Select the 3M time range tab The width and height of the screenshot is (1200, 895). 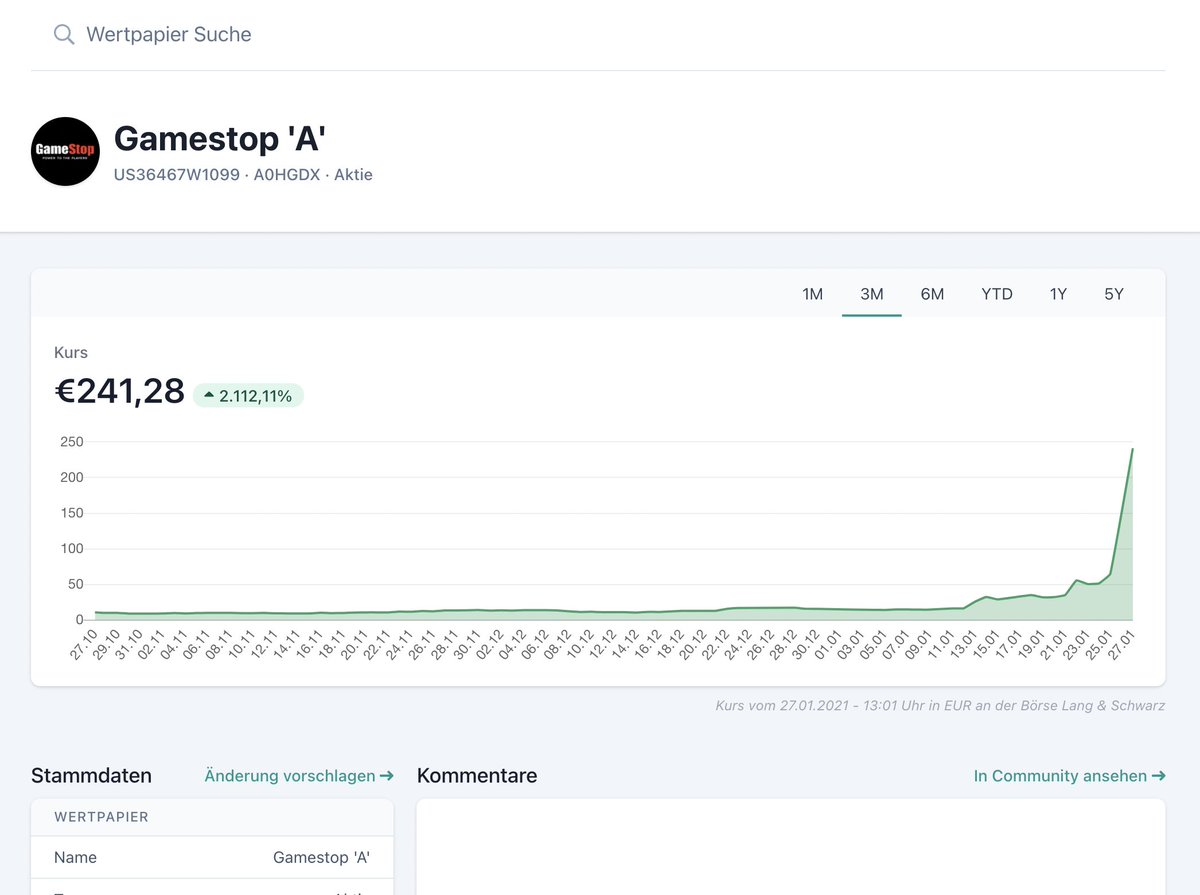872,294
